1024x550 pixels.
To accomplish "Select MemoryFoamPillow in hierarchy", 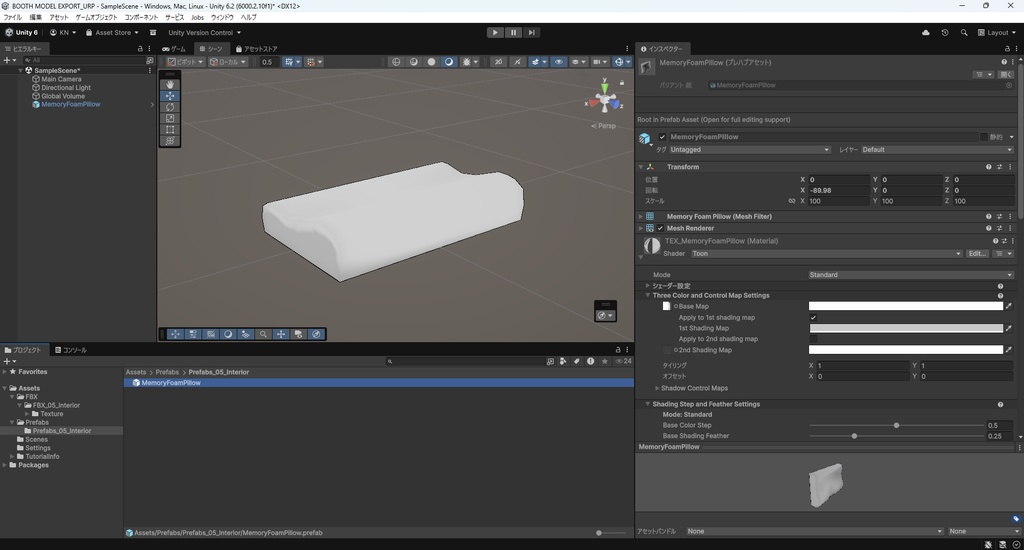I will pyautogui.click(x=71, y=105).
